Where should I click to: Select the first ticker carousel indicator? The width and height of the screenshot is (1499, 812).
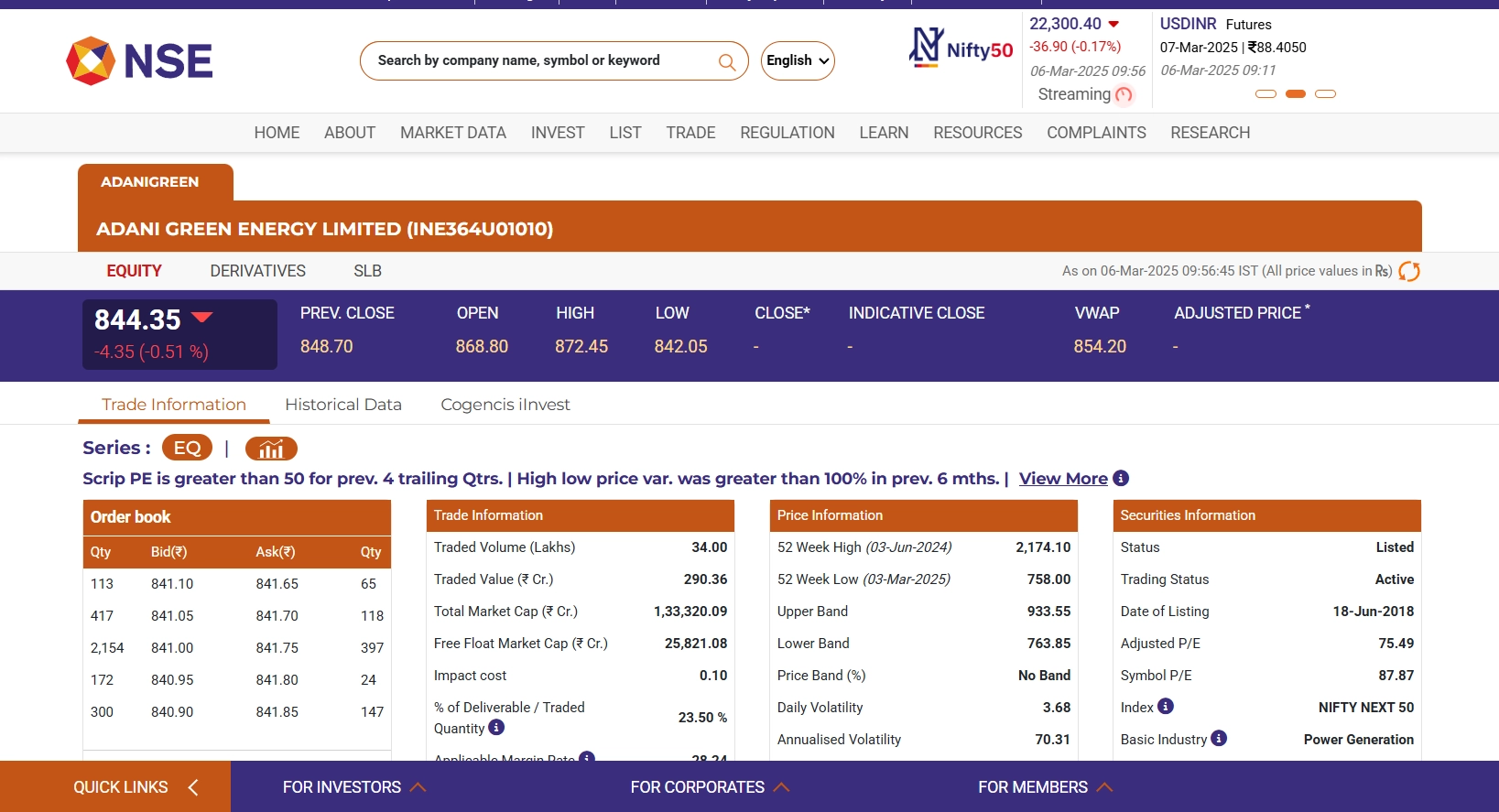click(x=1265, y=94)
